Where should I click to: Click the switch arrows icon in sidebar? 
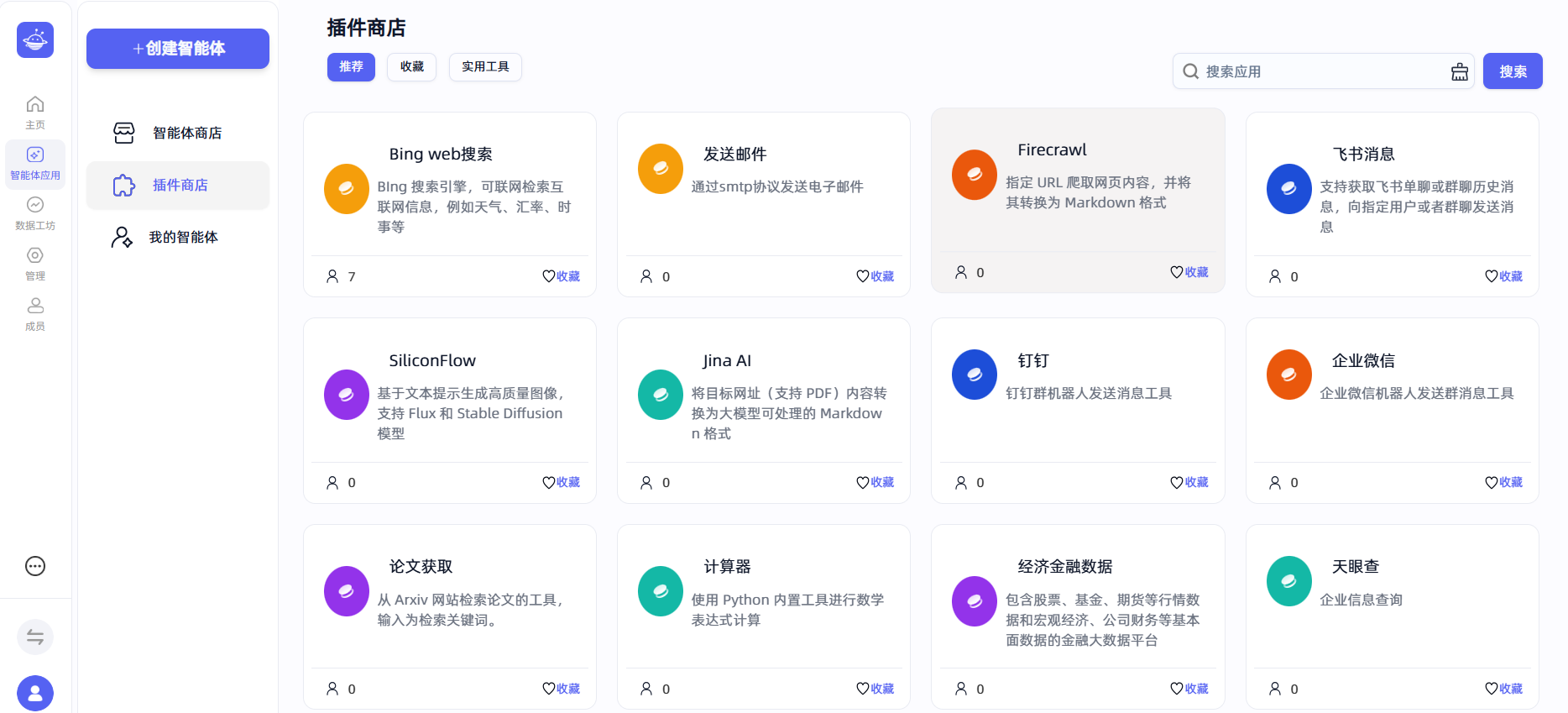click(35, 637)
